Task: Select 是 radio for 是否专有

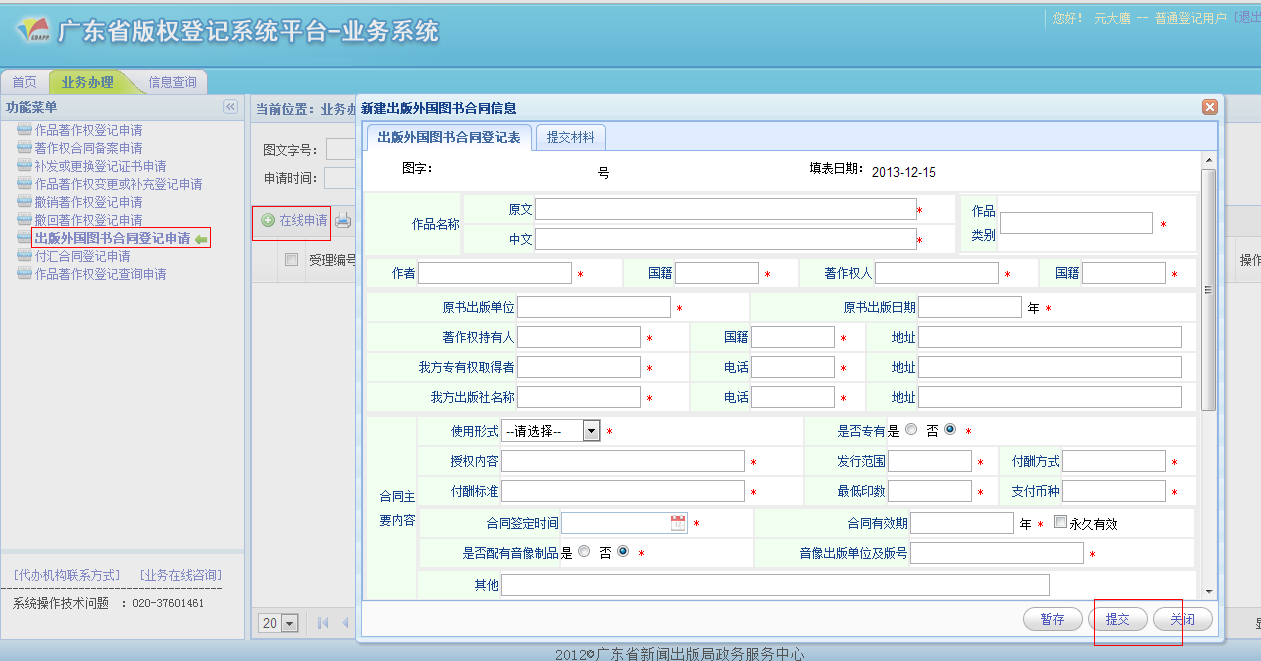Action: 910,430
